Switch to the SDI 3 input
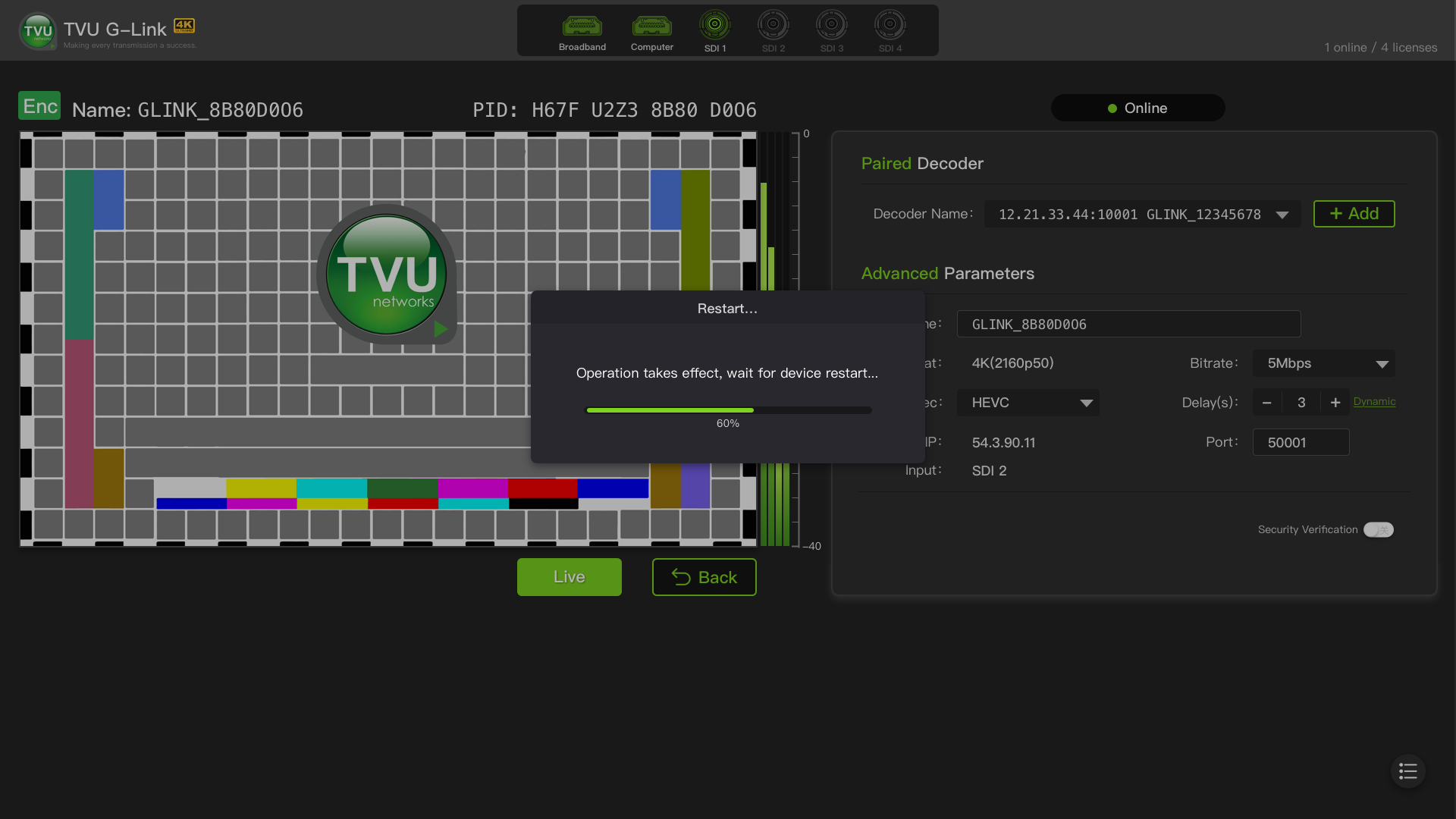 point(831,25)
